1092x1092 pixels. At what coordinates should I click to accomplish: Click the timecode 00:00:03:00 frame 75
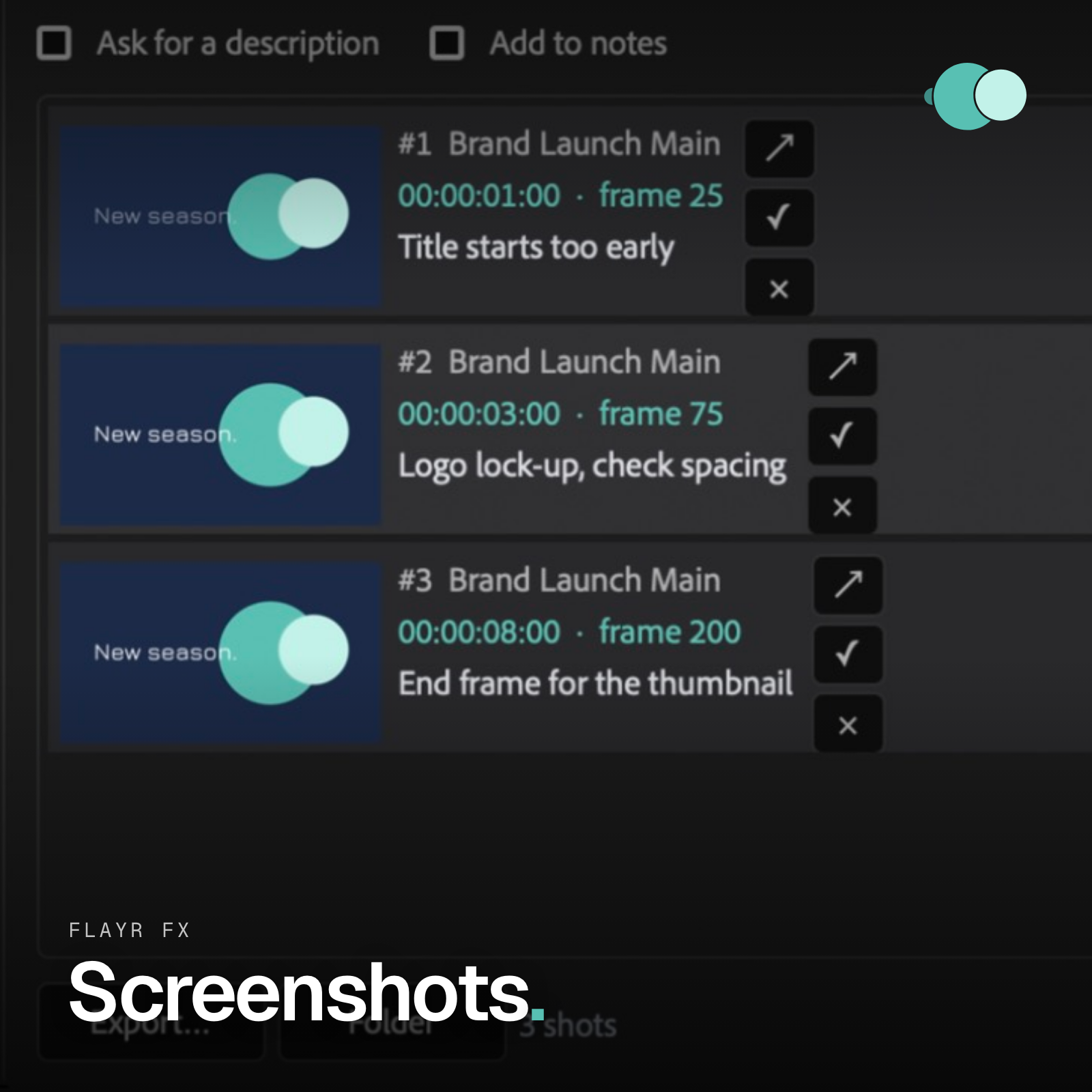click(560, 414)
